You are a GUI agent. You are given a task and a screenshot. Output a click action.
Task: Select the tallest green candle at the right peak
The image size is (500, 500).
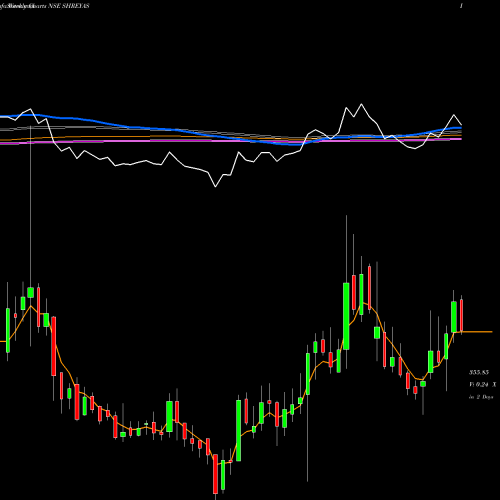coord(346,316)
